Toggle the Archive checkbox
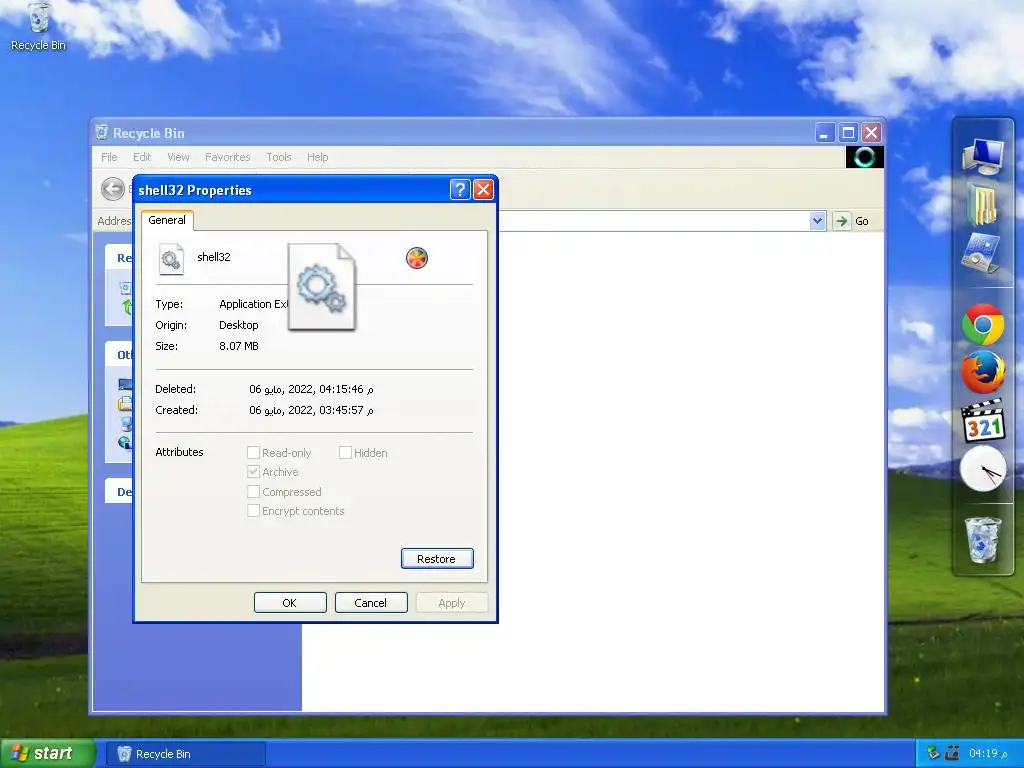 tap(253, 472)
